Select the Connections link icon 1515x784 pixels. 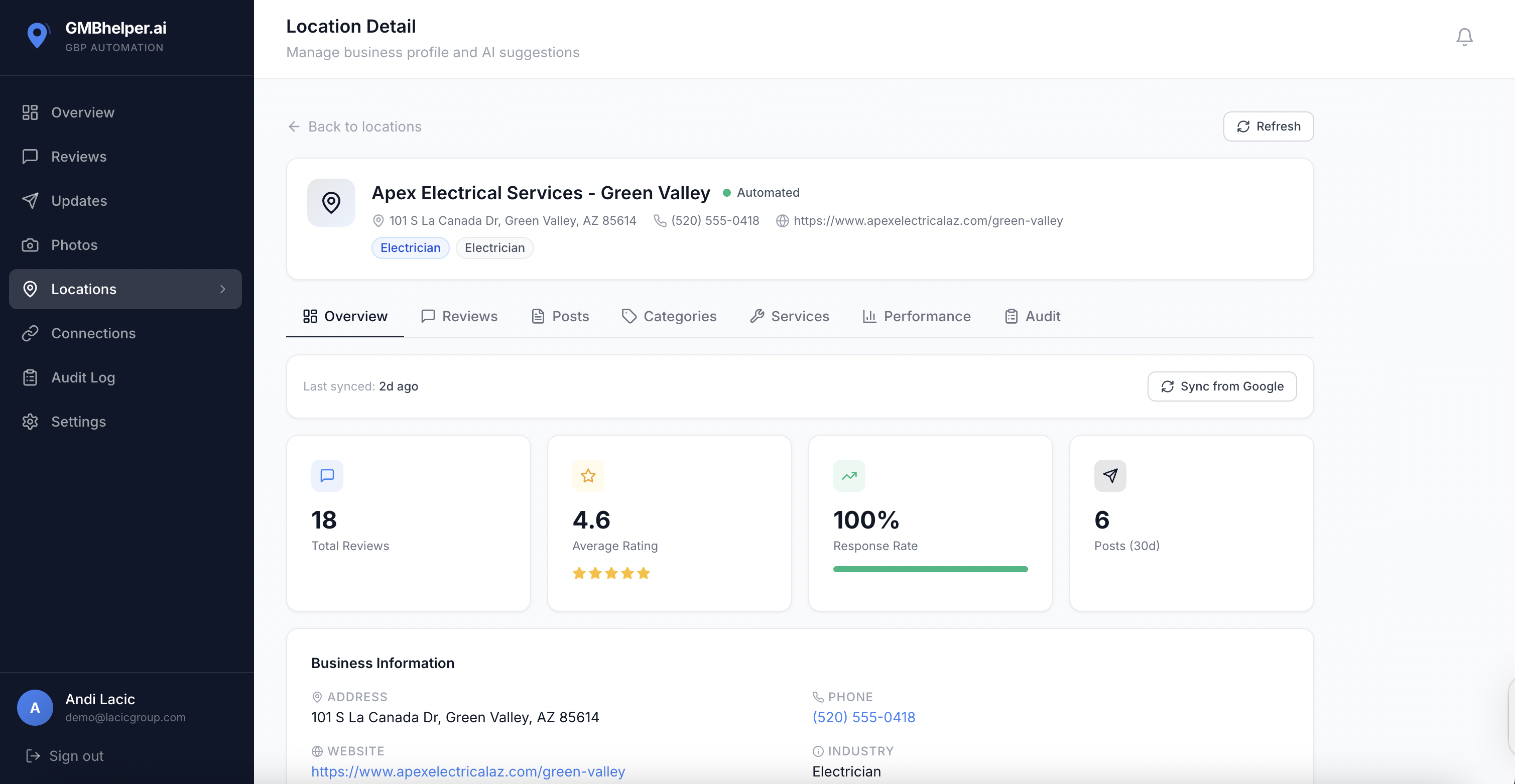(31, 333)
